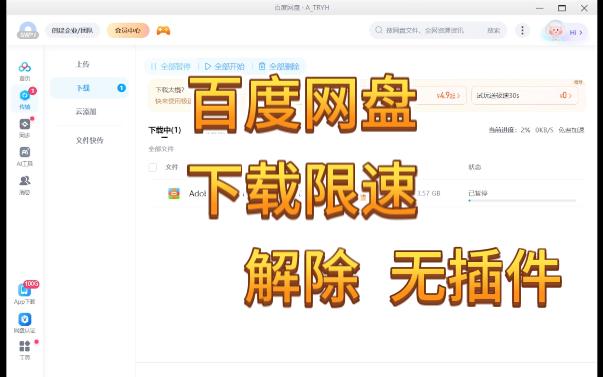Tick the select-all files checkbox
This screenshot has width=603, height=377.
click(153, 167)
